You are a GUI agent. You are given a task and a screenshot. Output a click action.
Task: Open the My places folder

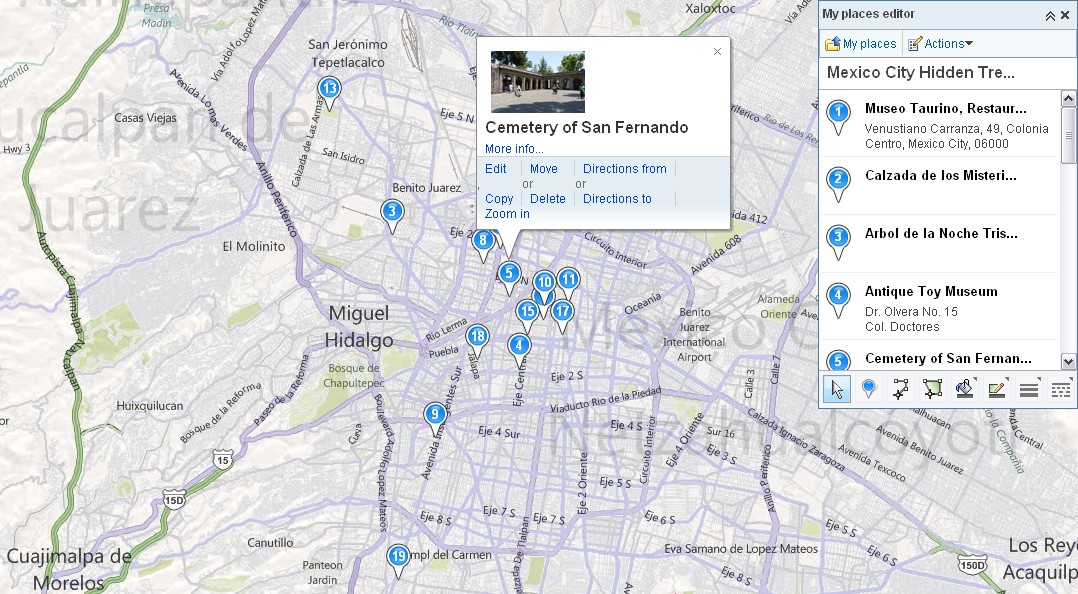coord(860,44)
